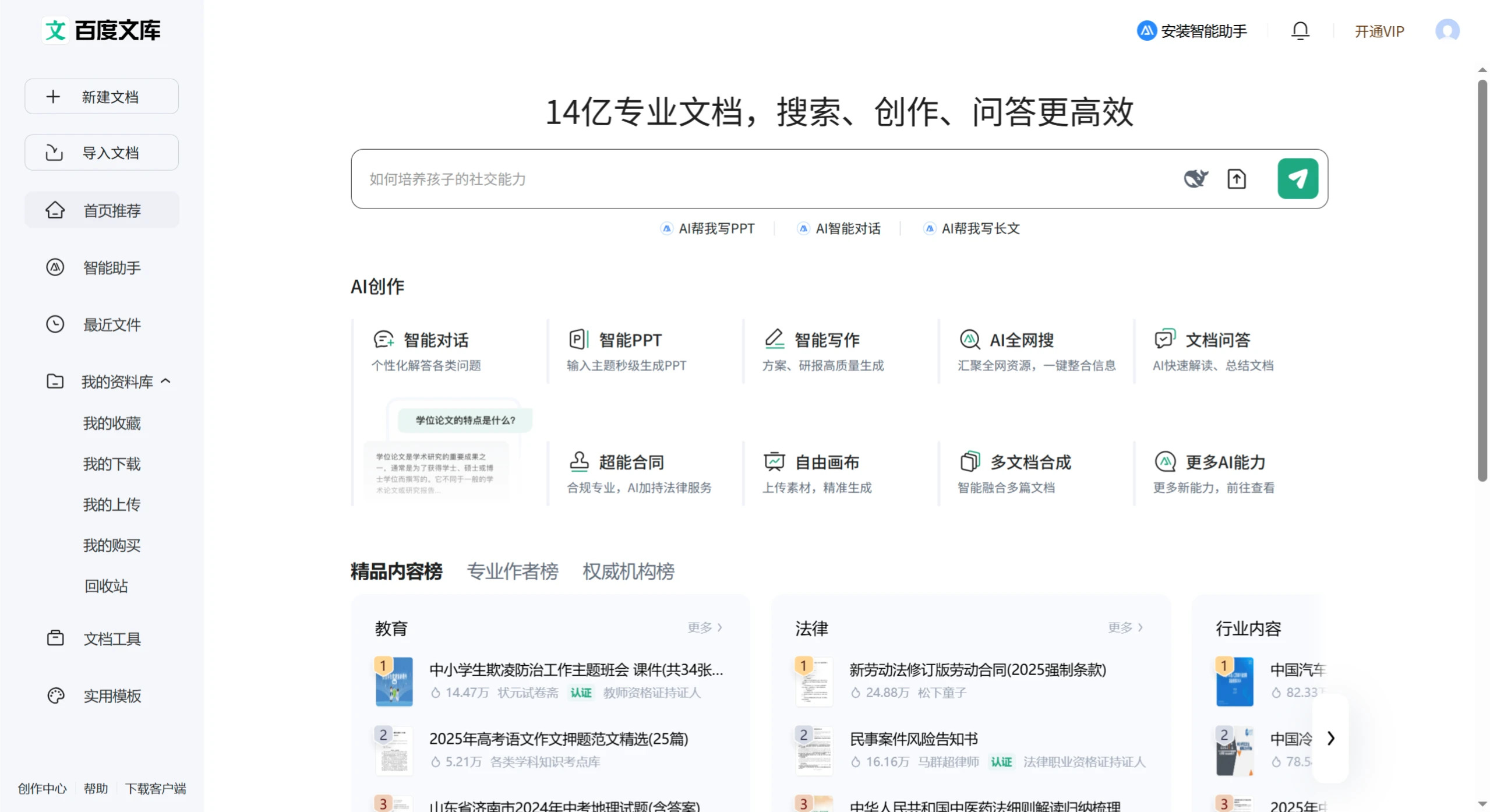The image size is (1490, 812).
Task: Click the palette icon for 实用模板
Action: pos(55,696)
